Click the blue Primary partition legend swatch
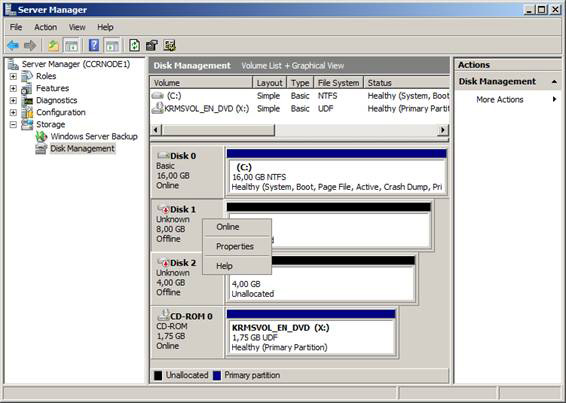566x403 pixels. click(x=217, y=376)
